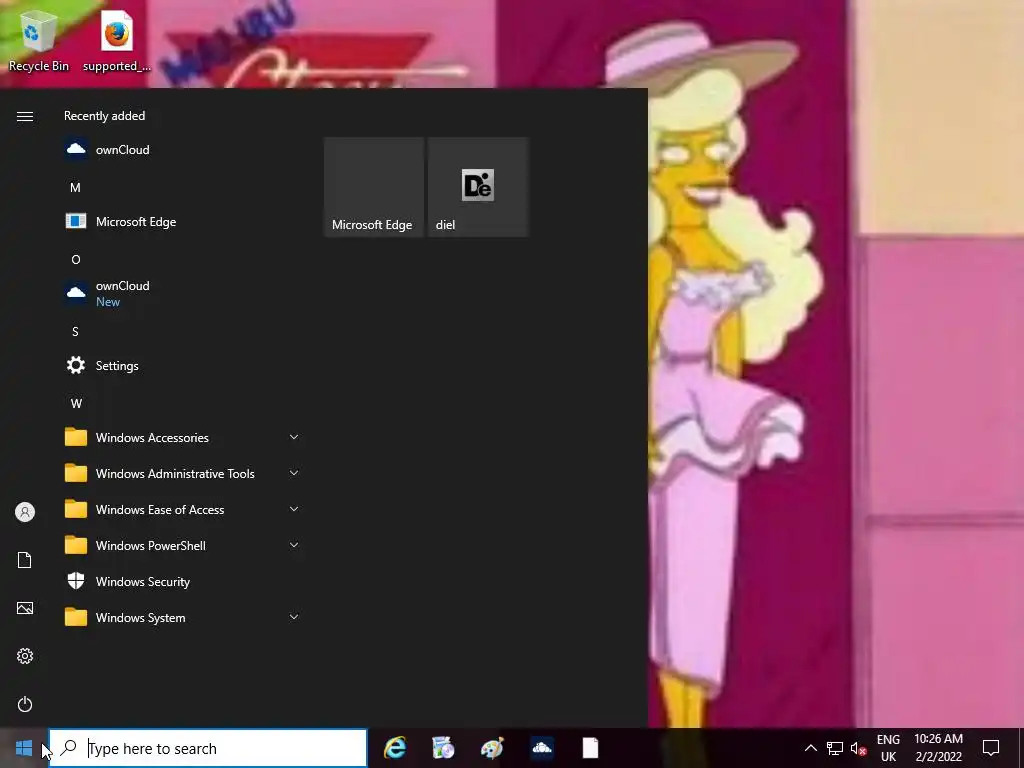Launch ownCloud under Recently added
The height and width of the screenshot is (768, 1024).
[x=182, y=150]
